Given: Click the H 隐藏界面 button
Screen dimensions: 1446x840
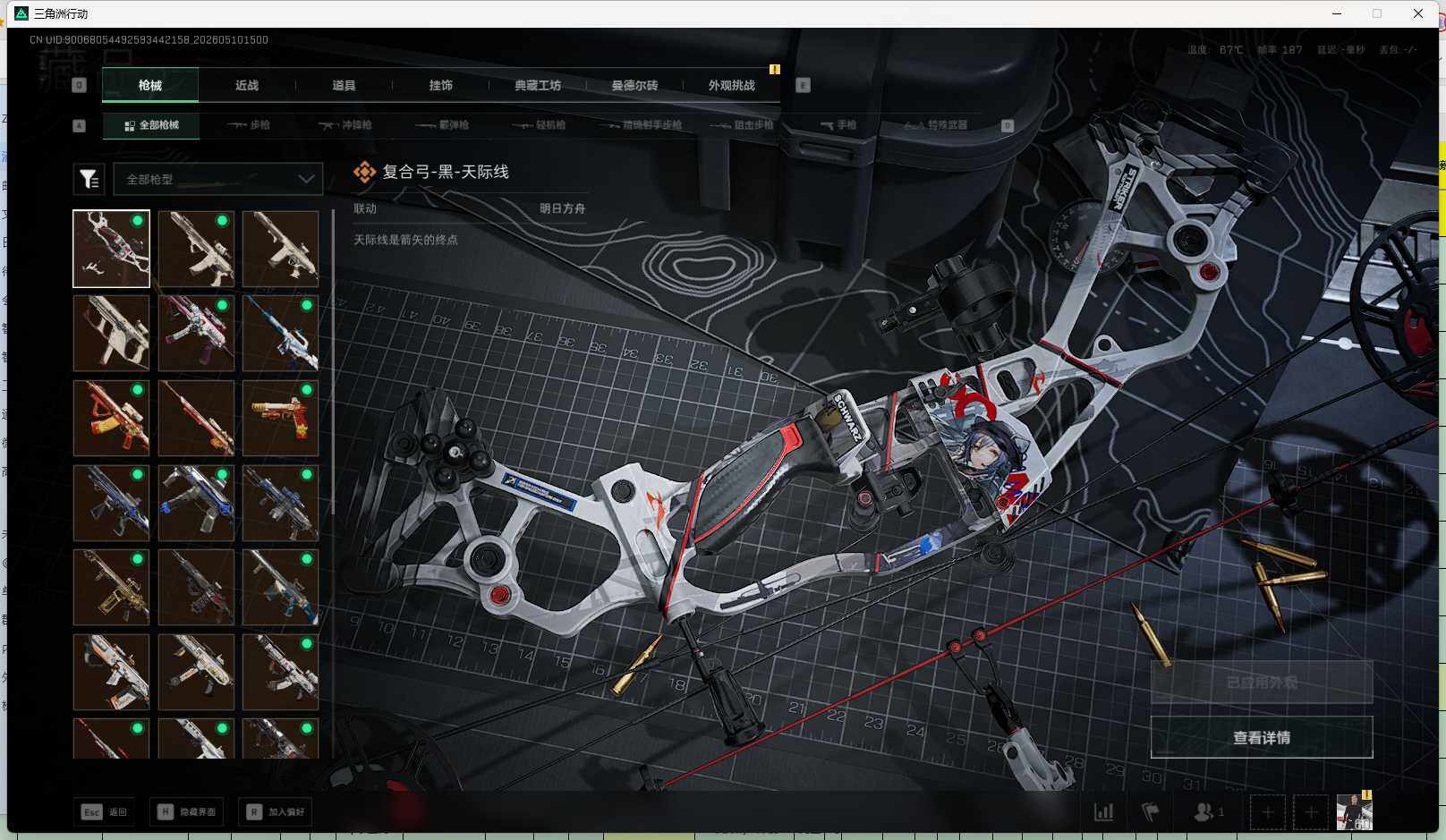Looking at the screenshot, I should point(187,812).
